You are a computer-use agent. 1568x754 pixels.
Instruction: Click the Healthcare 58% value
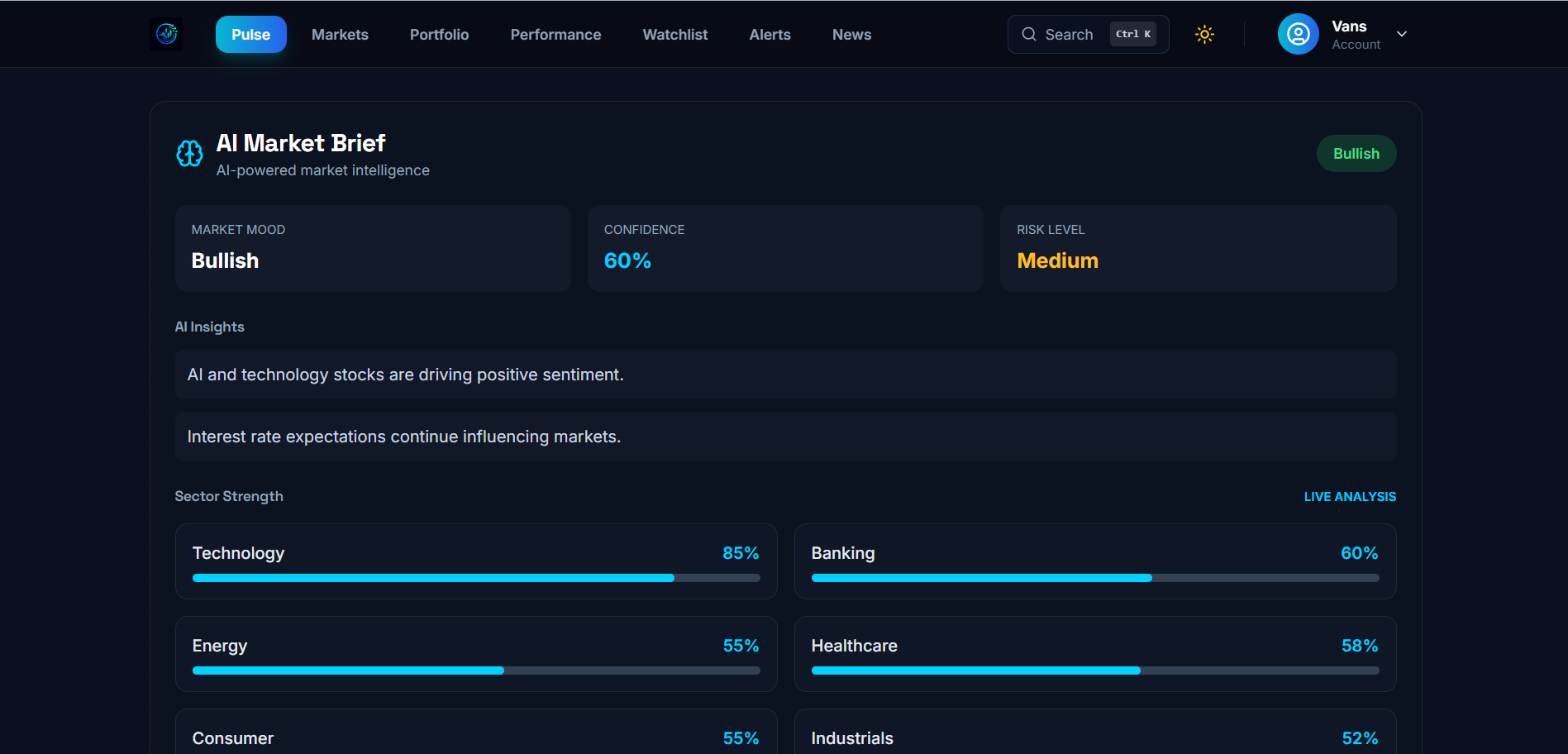click(1359, 646)
